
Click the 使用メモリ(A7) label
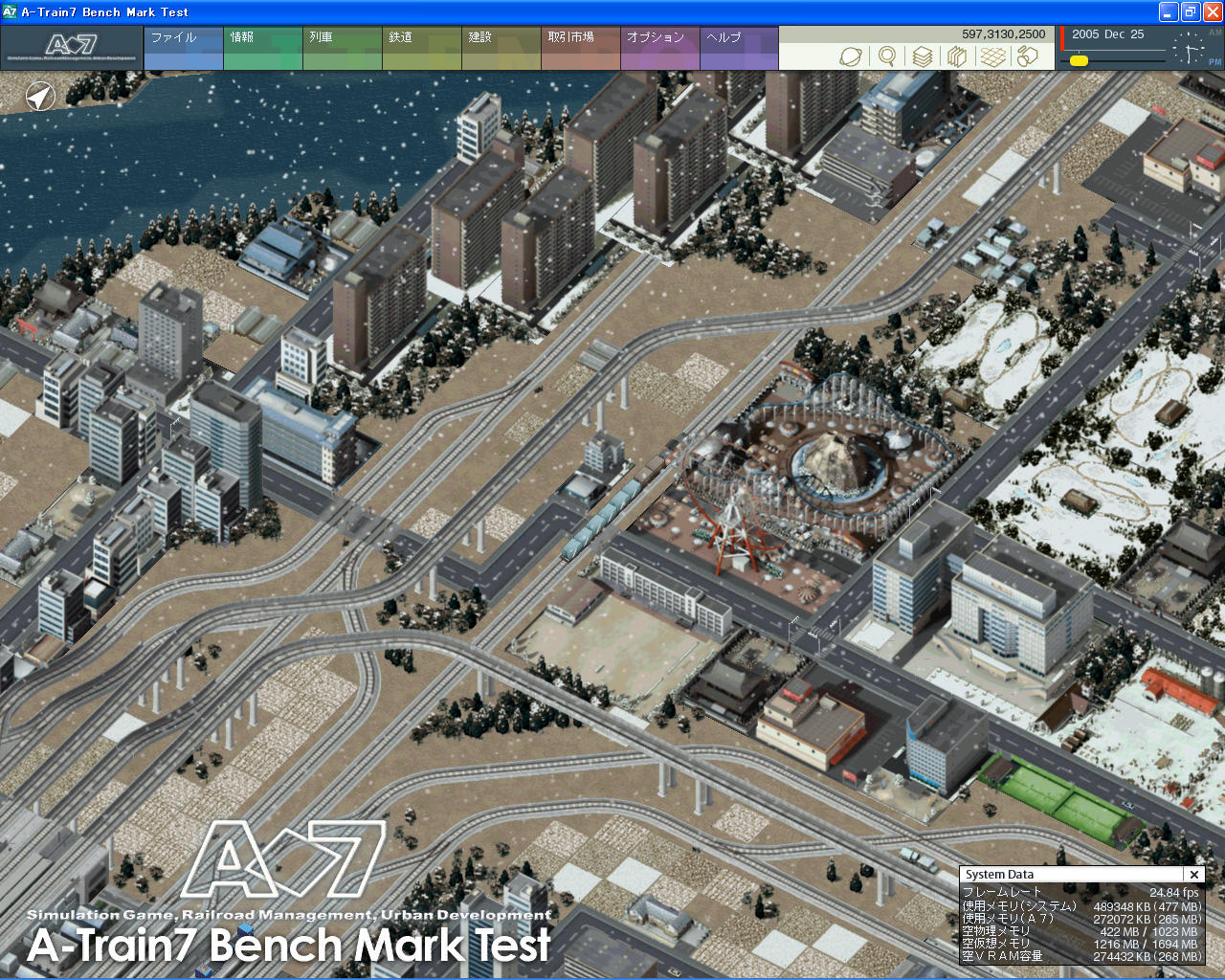(1008, 919)
